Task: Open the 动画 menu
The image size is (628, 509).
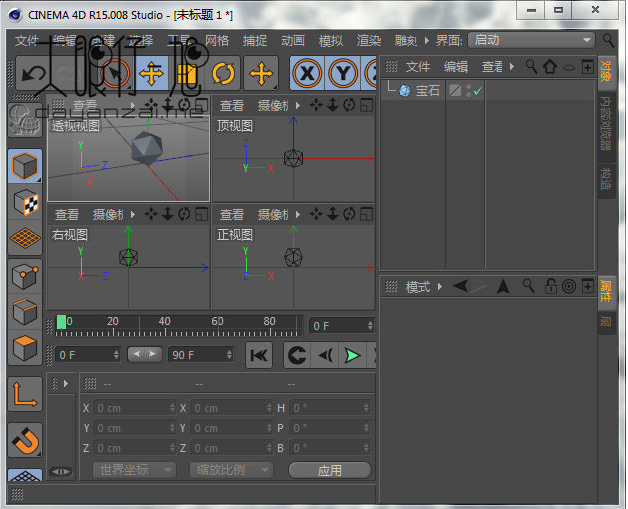Action: pos(293,41)
